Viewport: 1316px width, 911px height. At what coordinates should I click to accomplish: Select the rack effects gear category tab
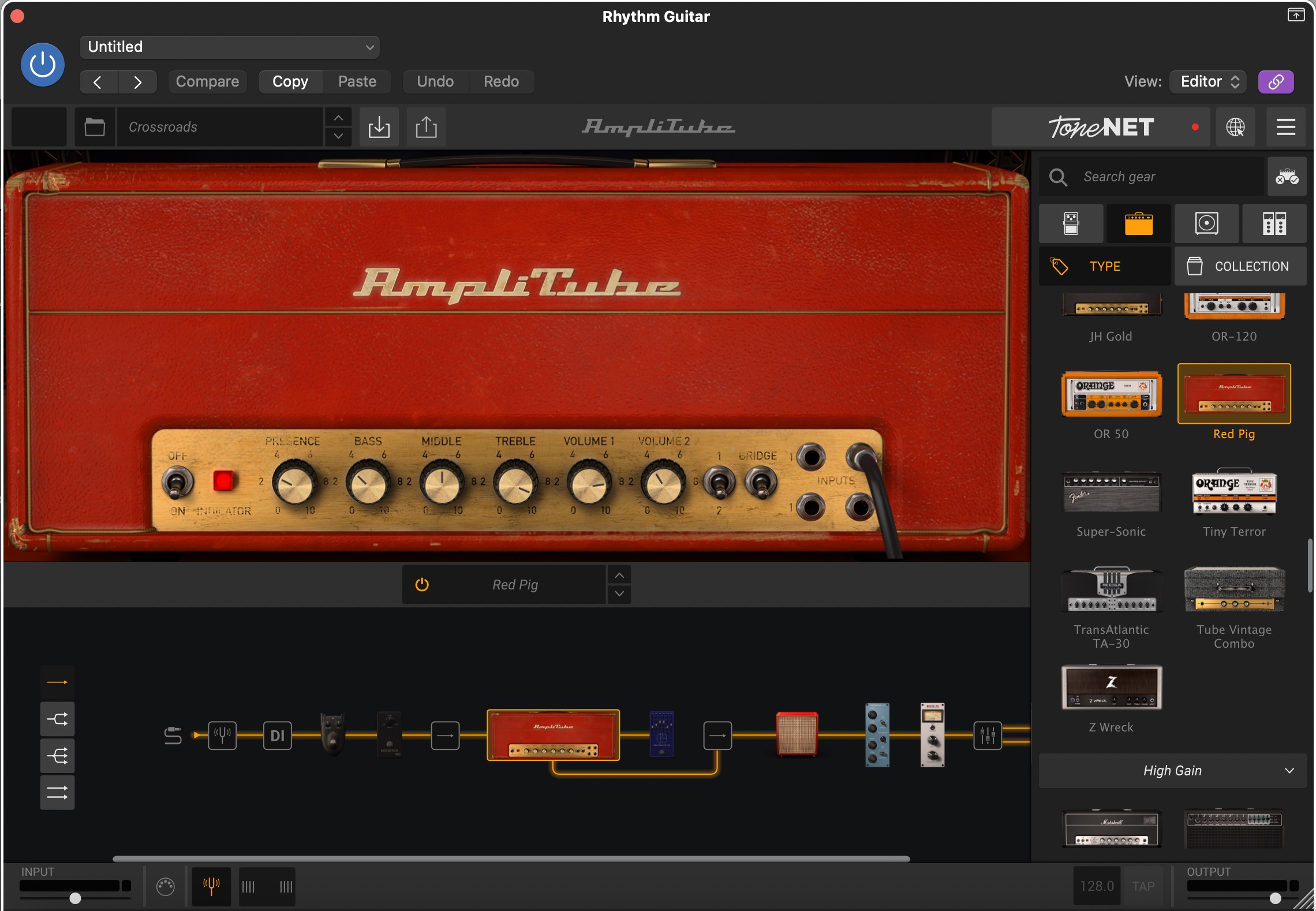click(1274, 223)
